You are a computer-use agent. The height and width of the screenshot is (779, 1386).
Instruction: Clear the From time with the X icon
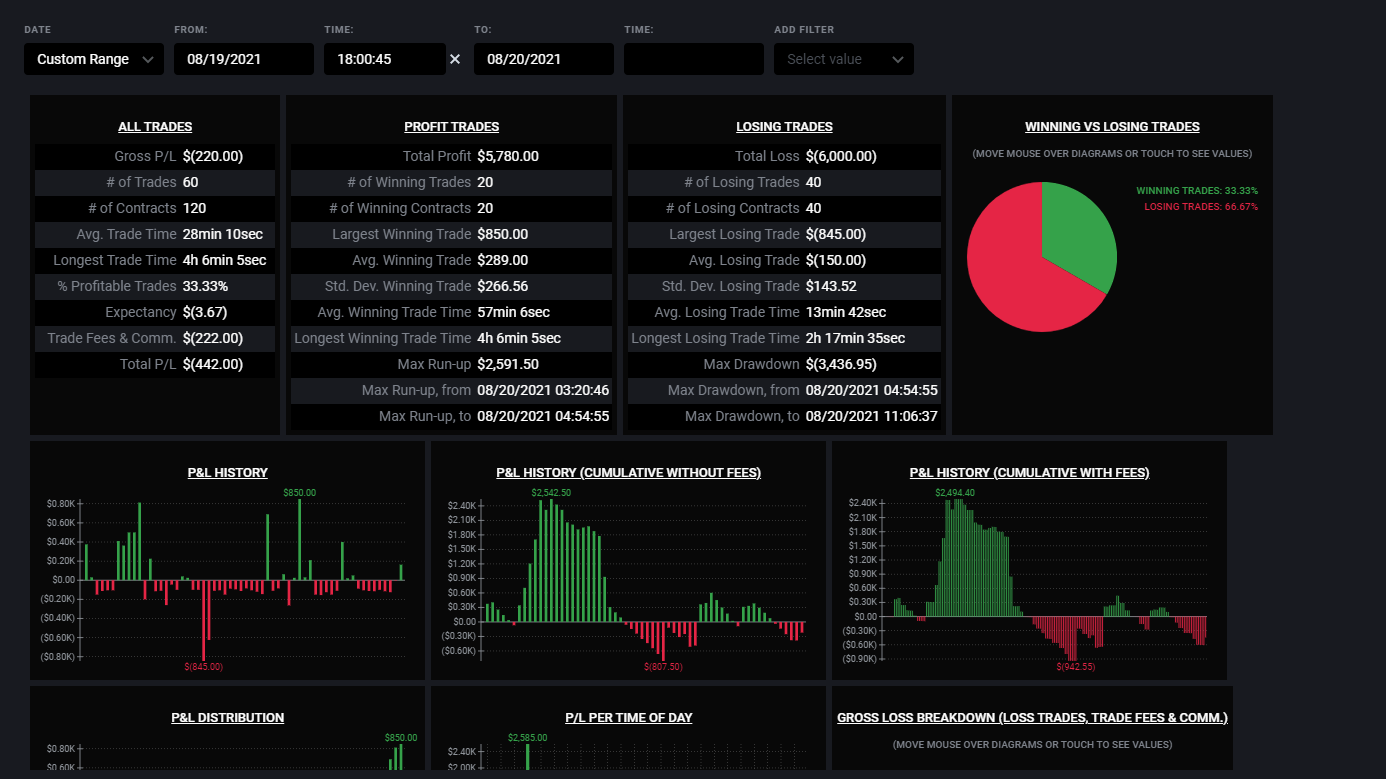tap(455, 59)
